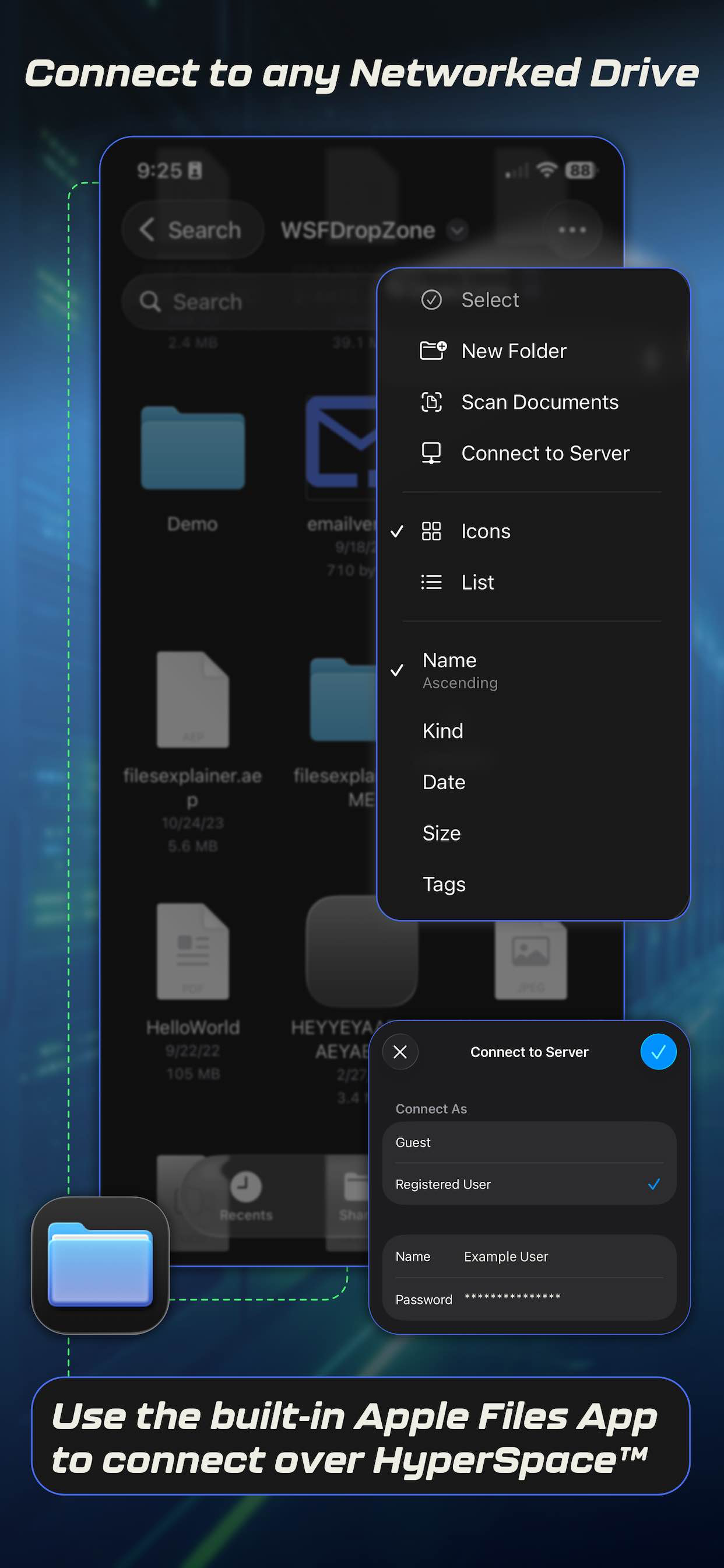Tap the magnifying glass search icon
The image size is (724, 1568).
click(x=150, y=302)
